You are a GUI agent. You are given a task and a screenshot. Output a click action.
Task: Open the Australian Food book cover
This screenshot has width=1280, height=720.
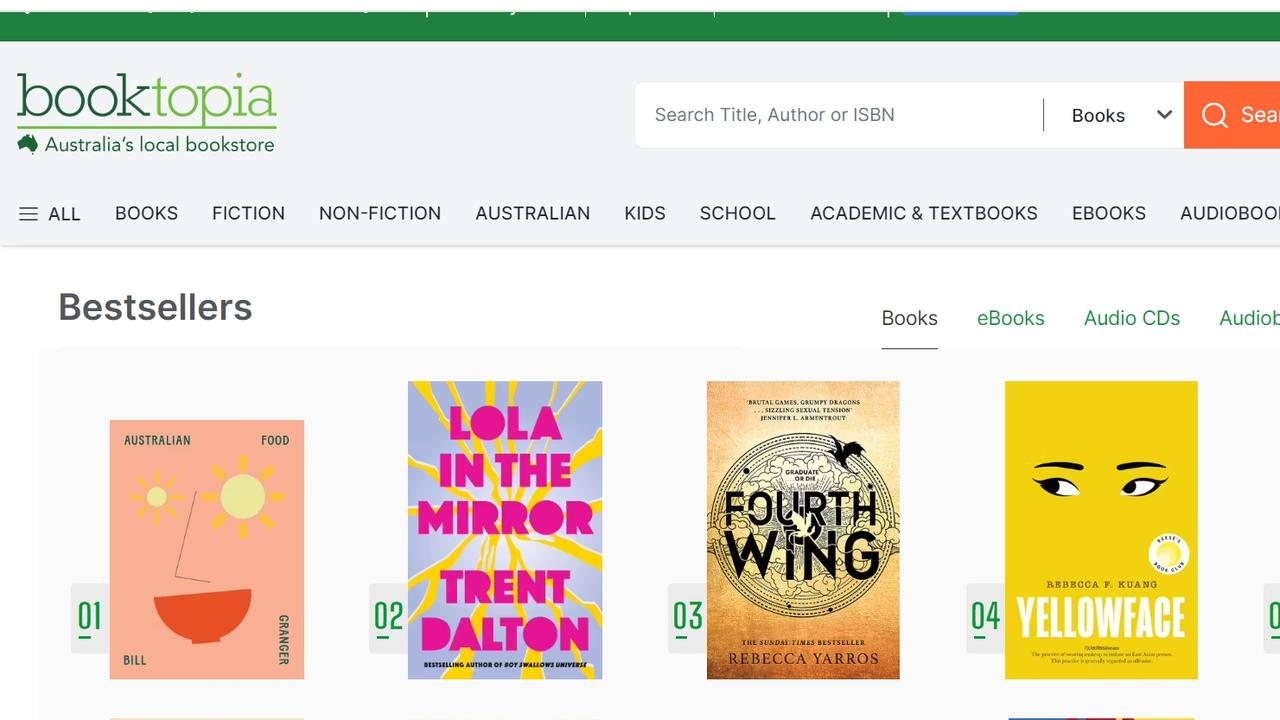pyautogui.click(x=207, y=549)
